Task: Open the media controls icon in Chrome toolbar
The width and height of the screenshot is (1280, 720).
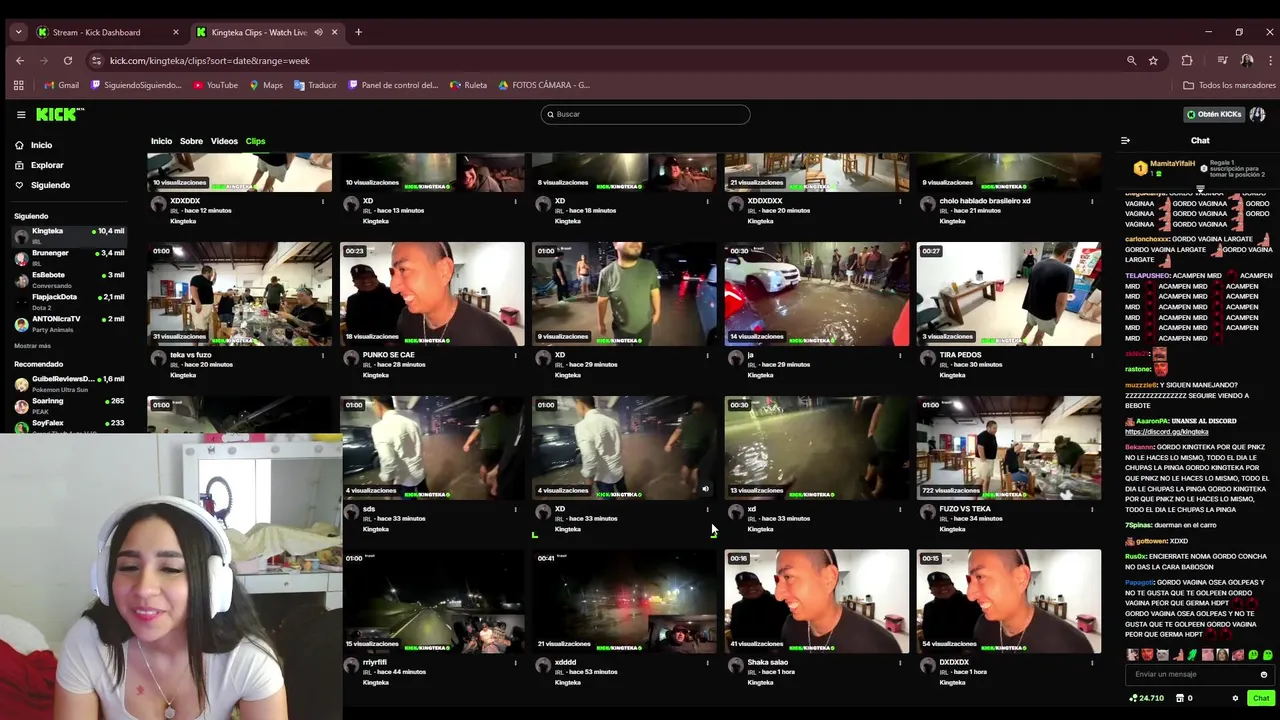Action: click(1222, 61)
